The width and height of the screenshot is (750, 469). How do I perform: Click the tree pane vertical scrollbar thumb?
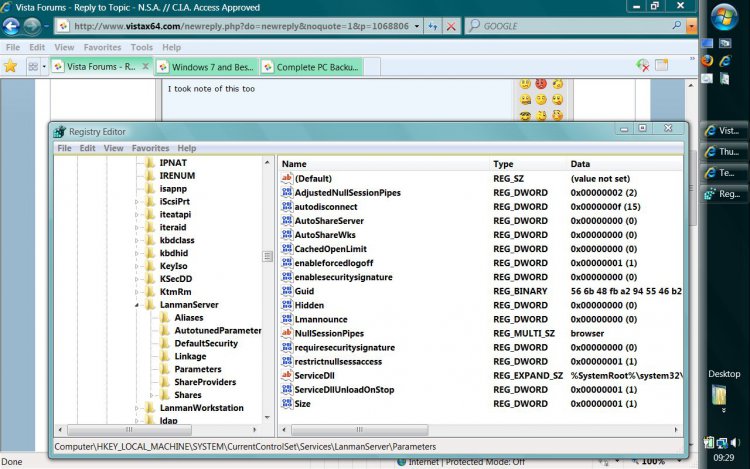[267, 256]
